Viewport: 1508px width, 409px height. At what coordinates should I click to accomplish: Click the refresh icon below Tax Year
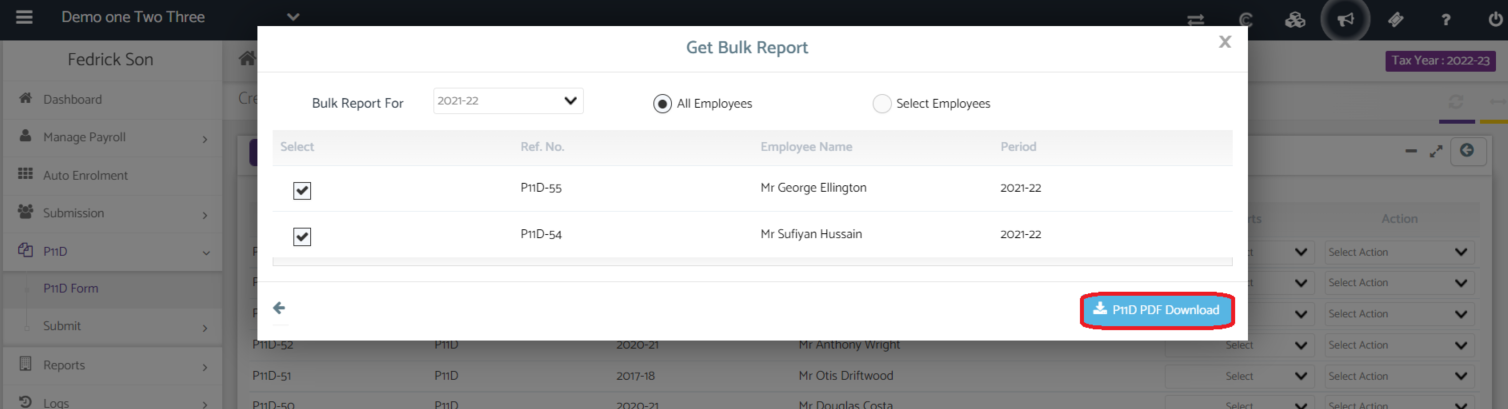pos(1456,102)
